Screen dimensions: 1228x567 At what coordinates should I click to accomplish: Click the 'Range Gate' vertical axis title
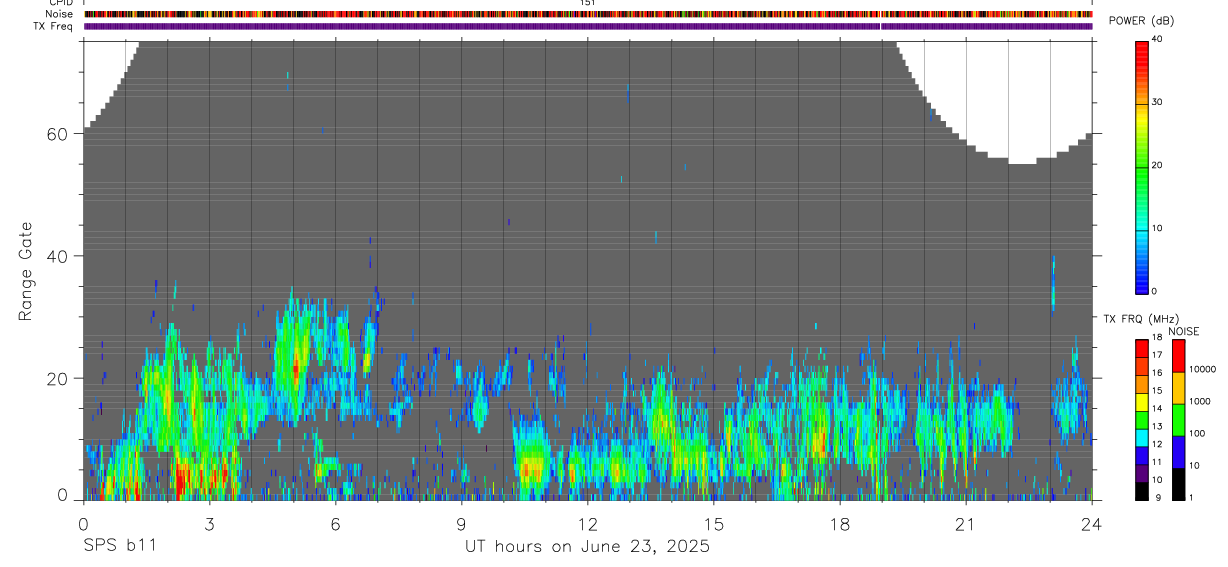click(x=25, y=271)
